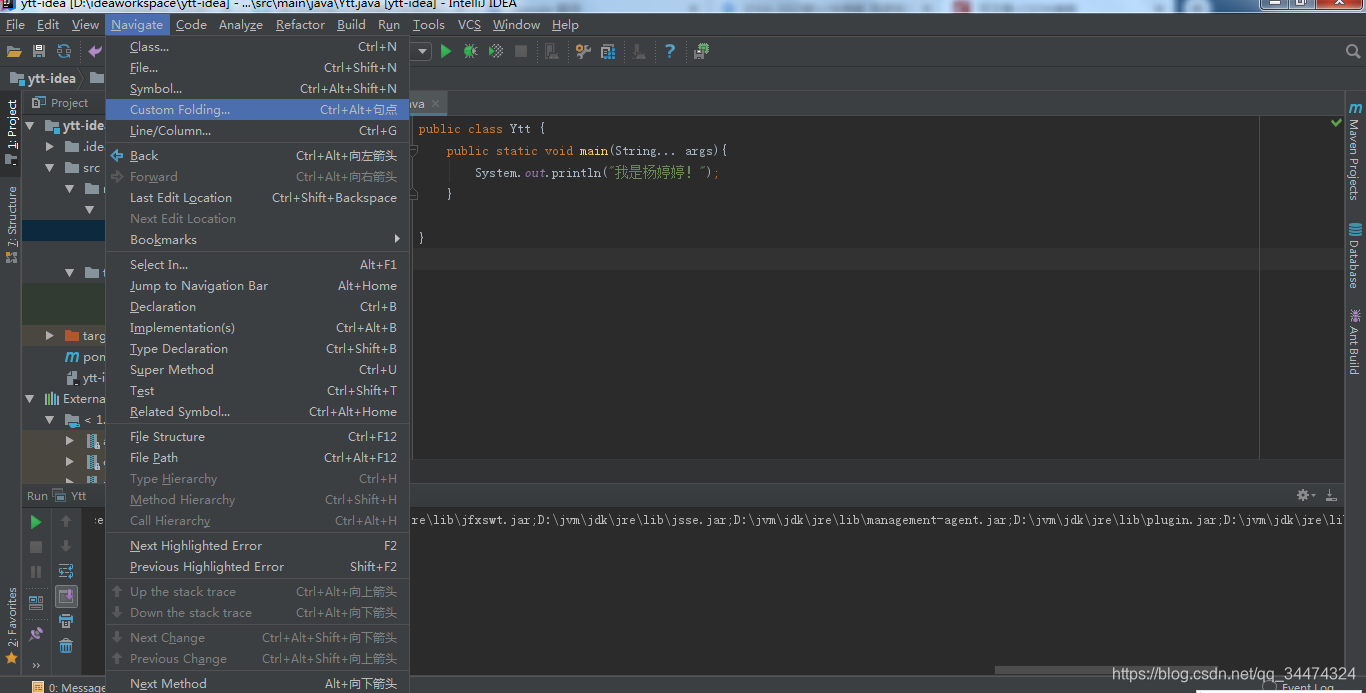Open the Refactor menu
The image size is (1366, 693).
(x=300, y=25)
